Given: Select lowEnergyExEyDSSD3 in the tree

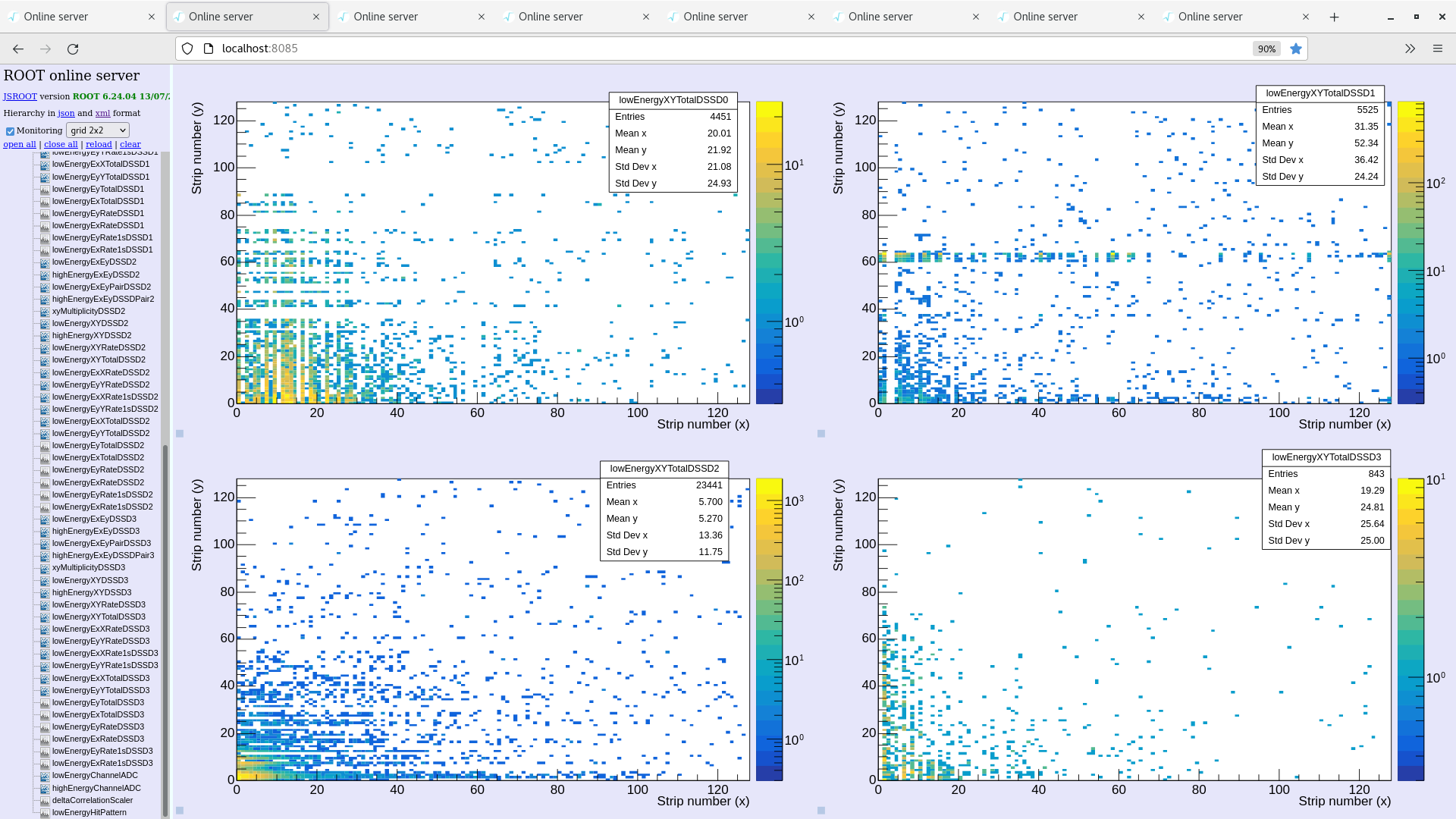Looking at the screenshot, I should click(x=94, y=519).
